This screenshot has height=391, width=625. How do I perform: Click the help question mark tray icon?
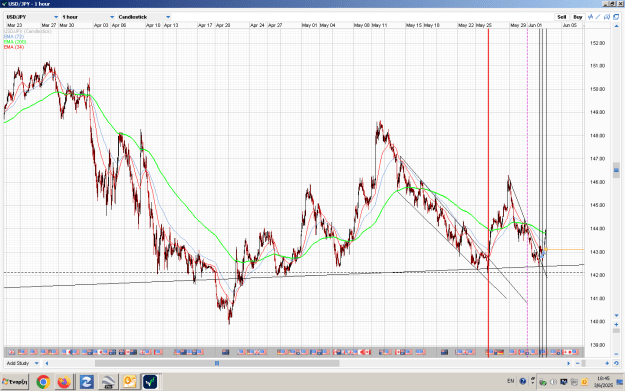523,381
